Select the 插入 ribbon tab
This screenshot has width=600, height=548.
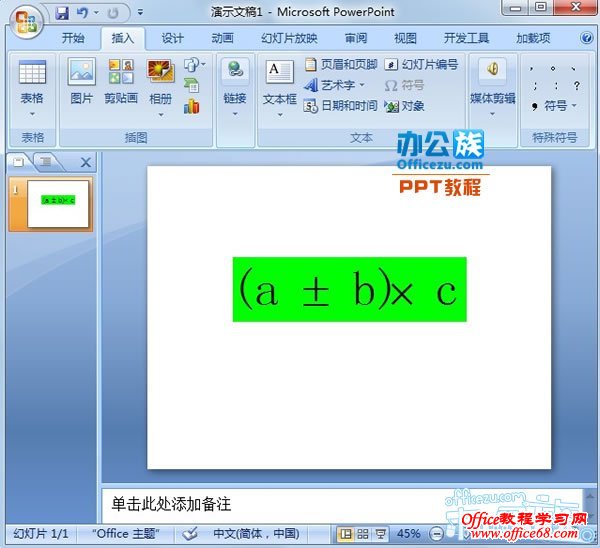[x=123, y=38]
